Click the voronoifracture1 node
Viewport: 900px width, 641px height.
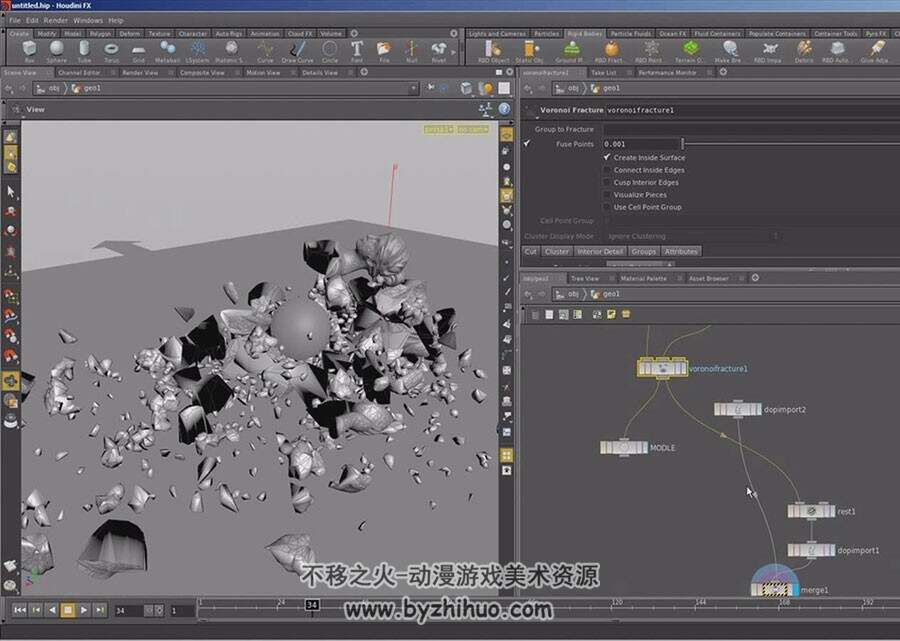tap(662, 368)
